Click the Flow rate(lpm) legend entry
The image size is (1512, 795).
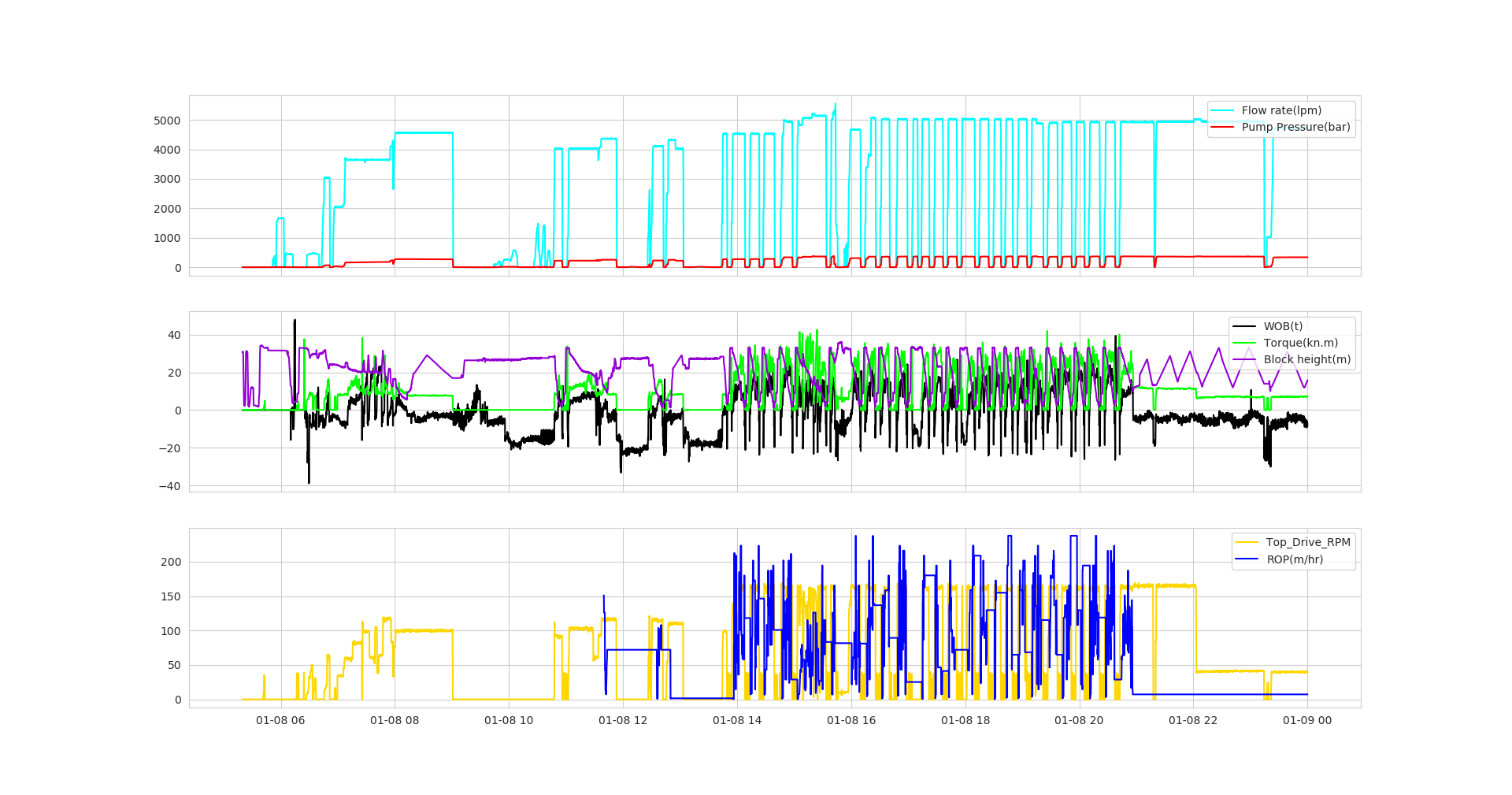(x=1281, y=110)
